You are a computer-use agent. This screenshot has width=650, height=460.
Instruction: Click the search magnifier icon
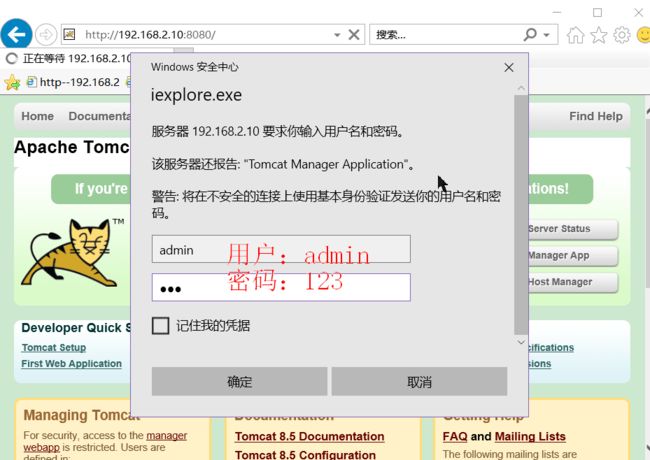click(x=530, y=34)
